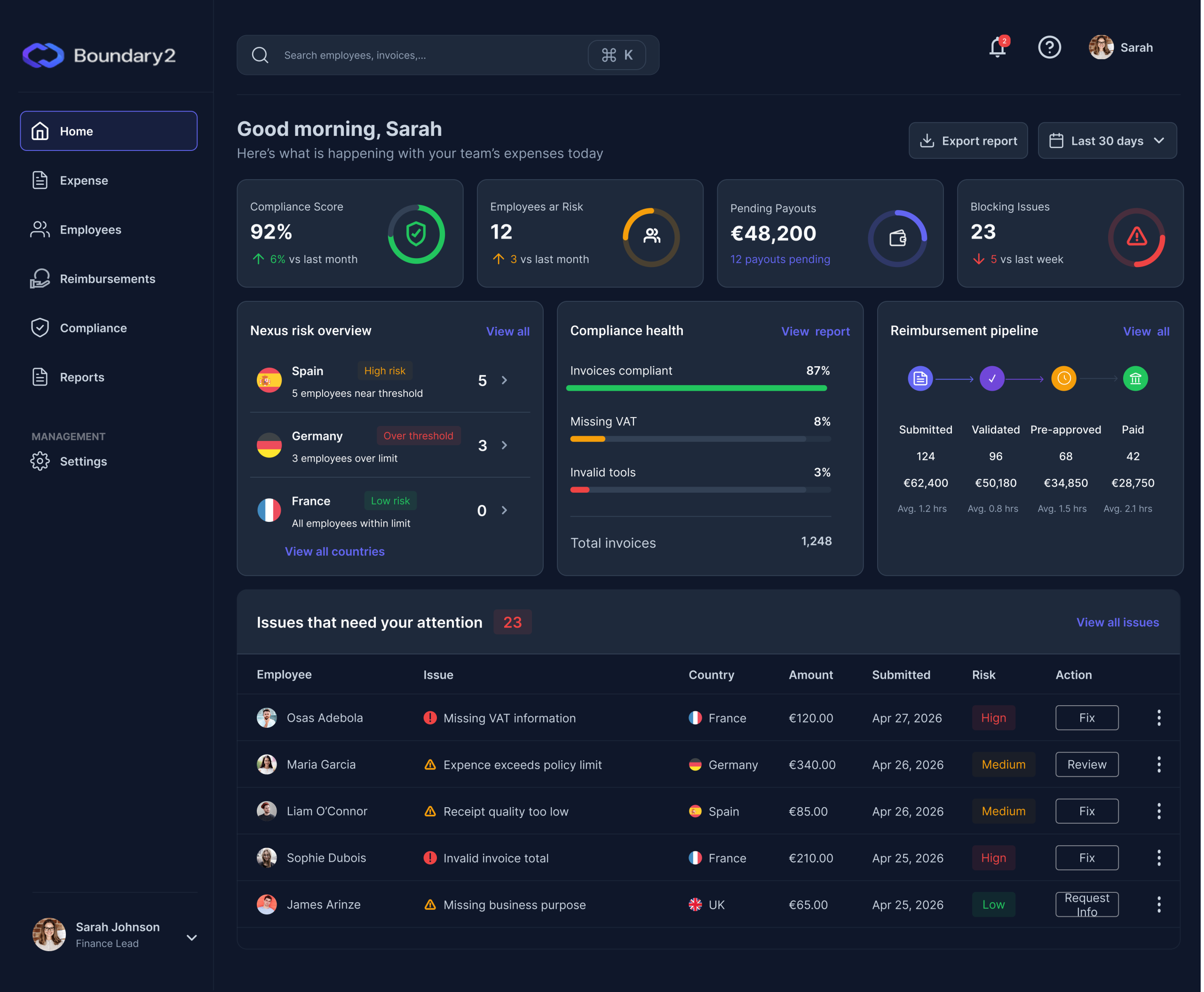Click the Blocking Issues warning icon
The width and height of the screenshot is (1204, 992).
point(1138,236)
